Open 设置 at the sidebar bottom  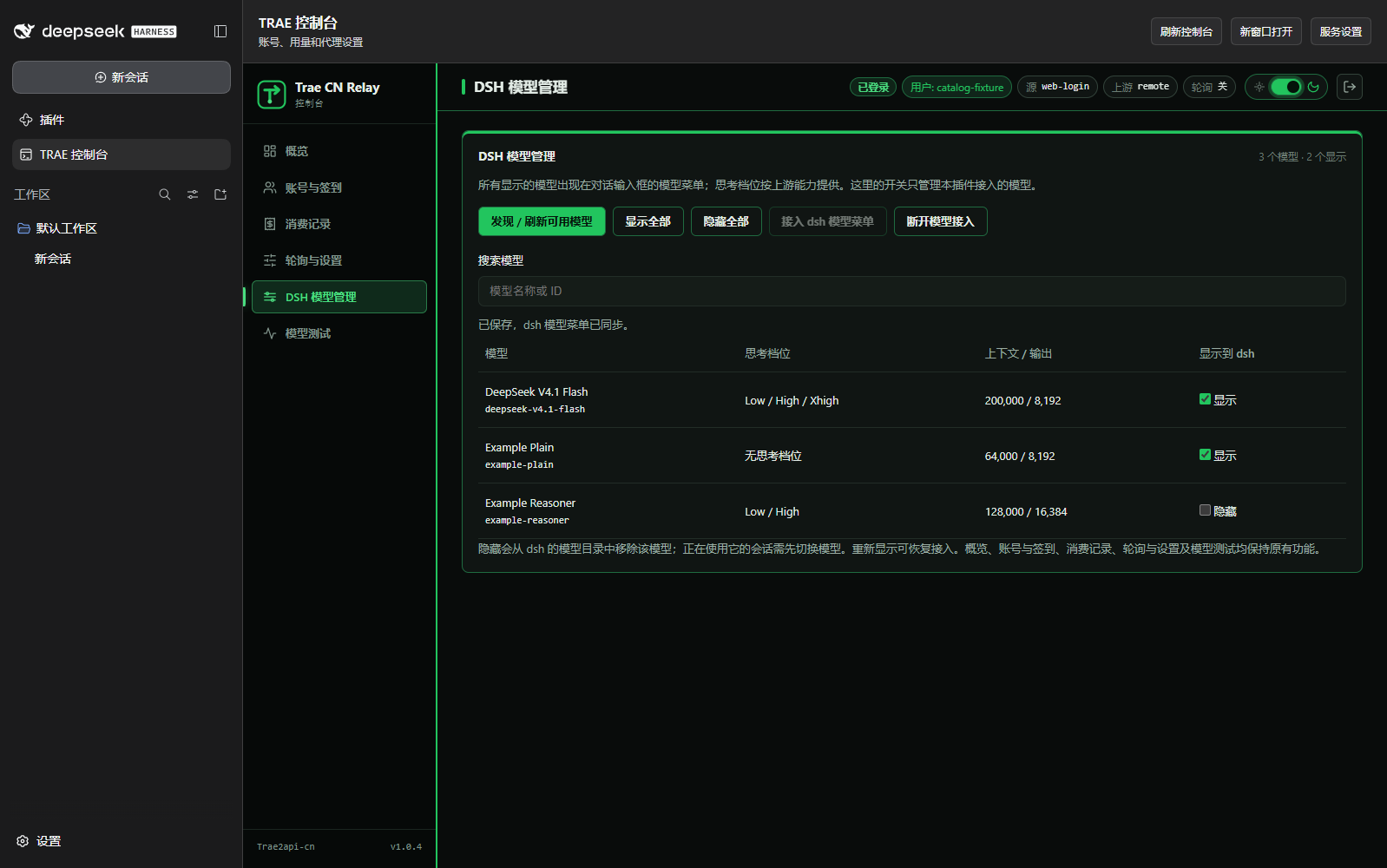[x=39, y=841]
